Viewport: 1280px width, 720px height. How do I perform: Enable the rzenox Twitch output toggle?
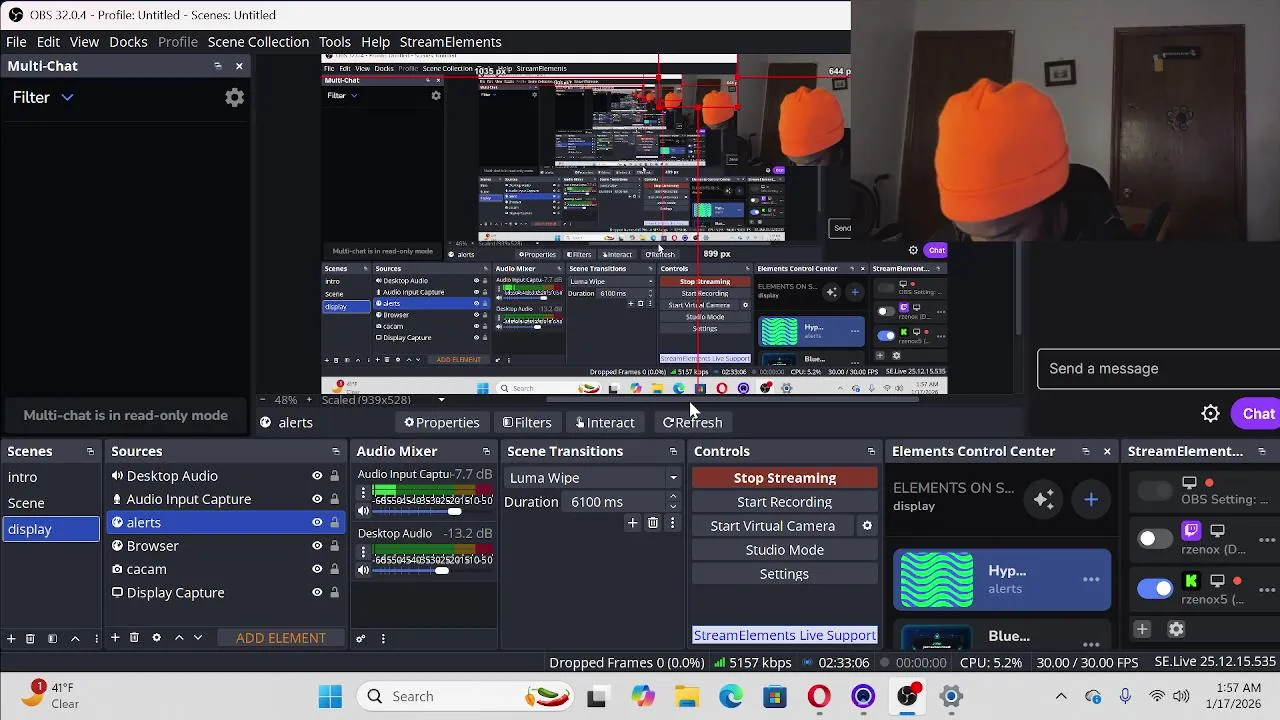pyautogui.click(x=1154, y=539)
